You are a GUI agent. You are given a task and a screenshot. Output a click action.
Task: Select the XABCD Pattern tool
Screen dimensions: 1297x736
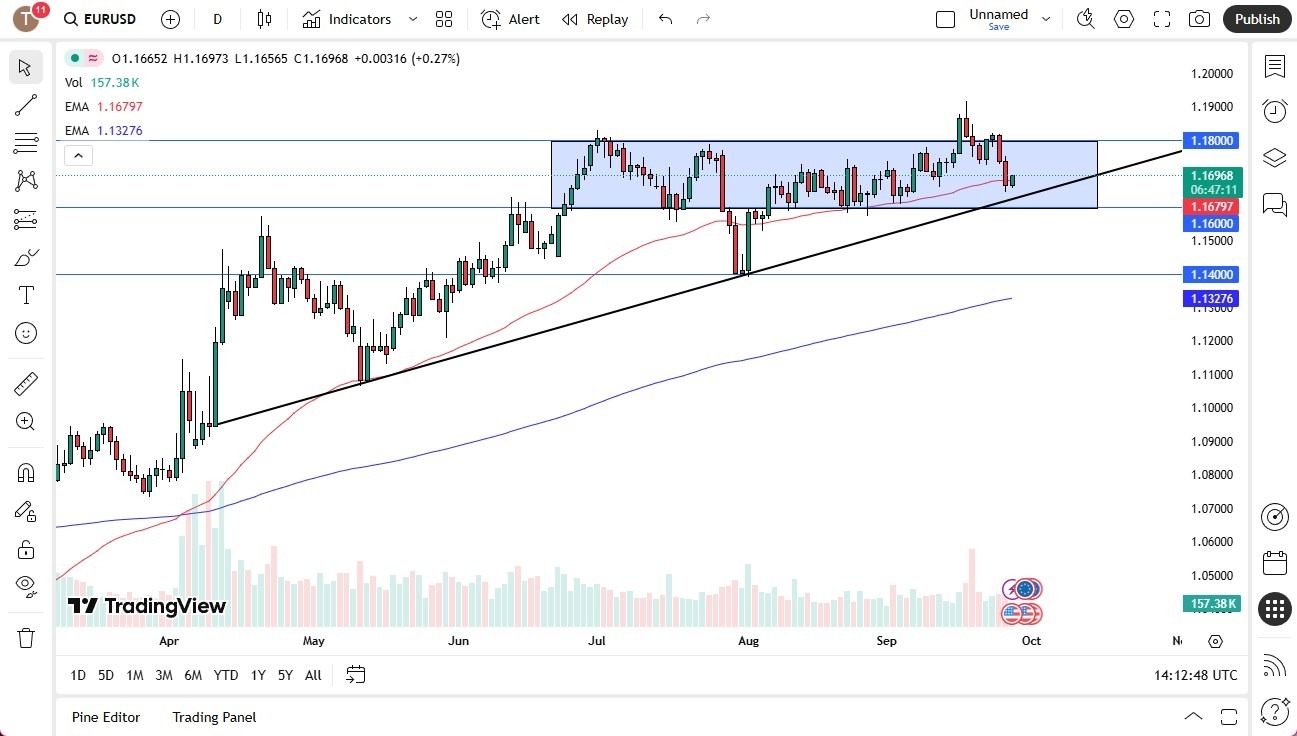[x=25, y=180]
